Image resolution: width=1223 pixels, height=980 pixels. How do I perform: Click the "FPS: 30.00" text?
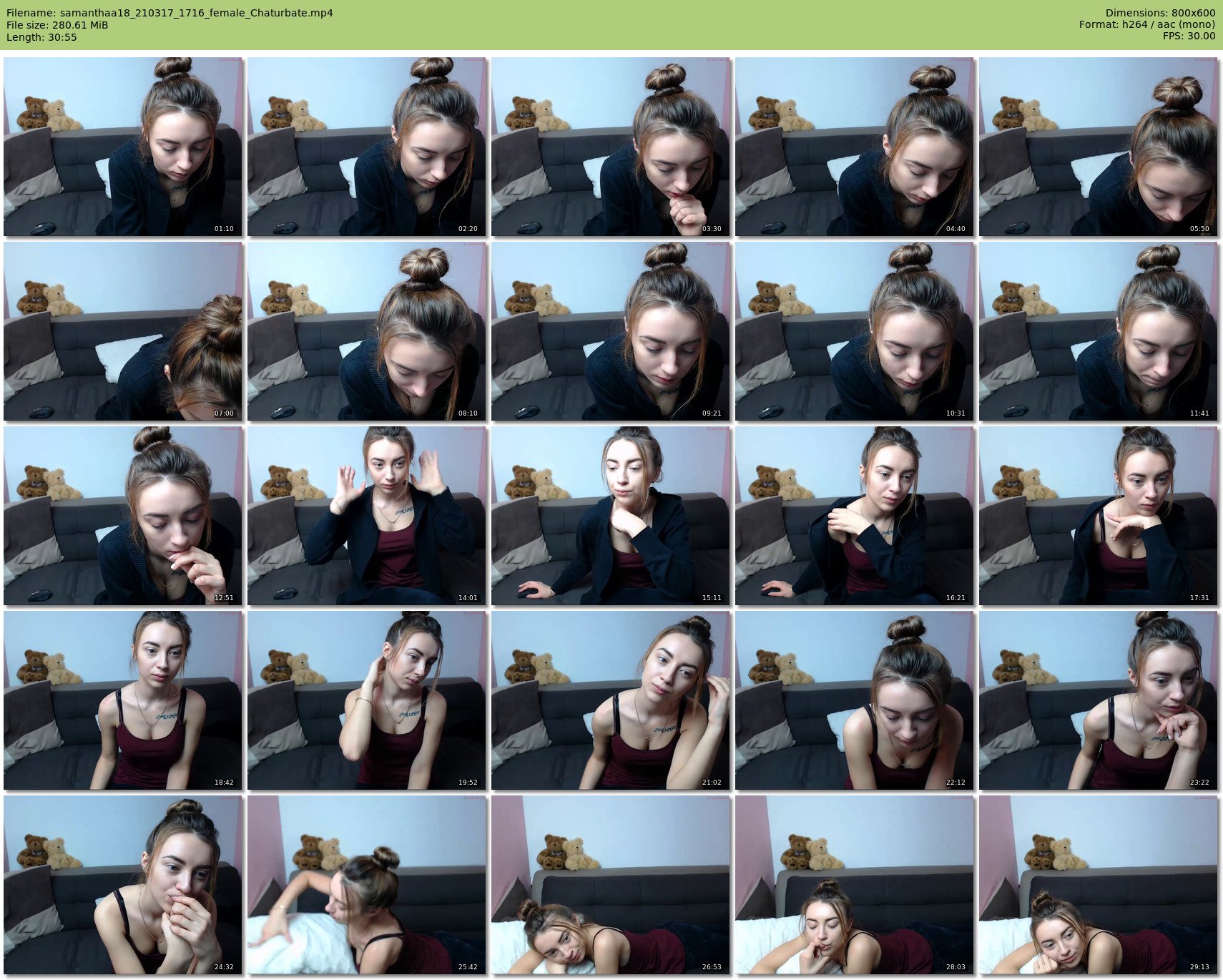(1189, 37)
